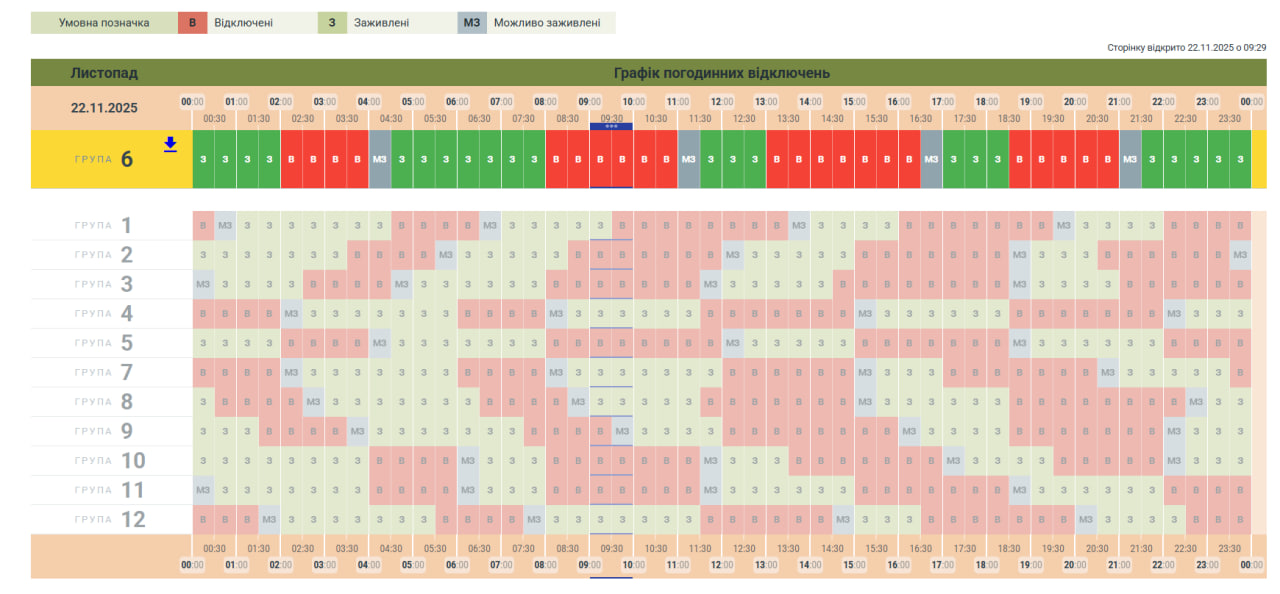Select the Заживлені legend label
The height and width of the screenshot is (594, 1280).
tap(381, 22)
